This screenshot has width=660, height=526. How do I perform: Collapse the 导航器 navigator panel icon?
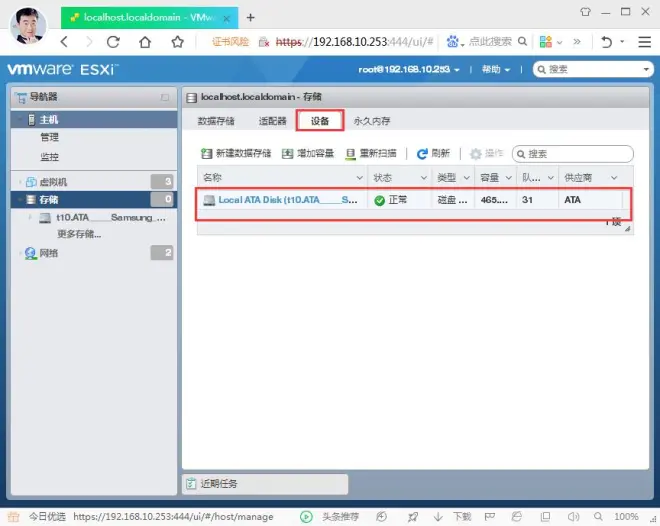click(x=165, y=97)
